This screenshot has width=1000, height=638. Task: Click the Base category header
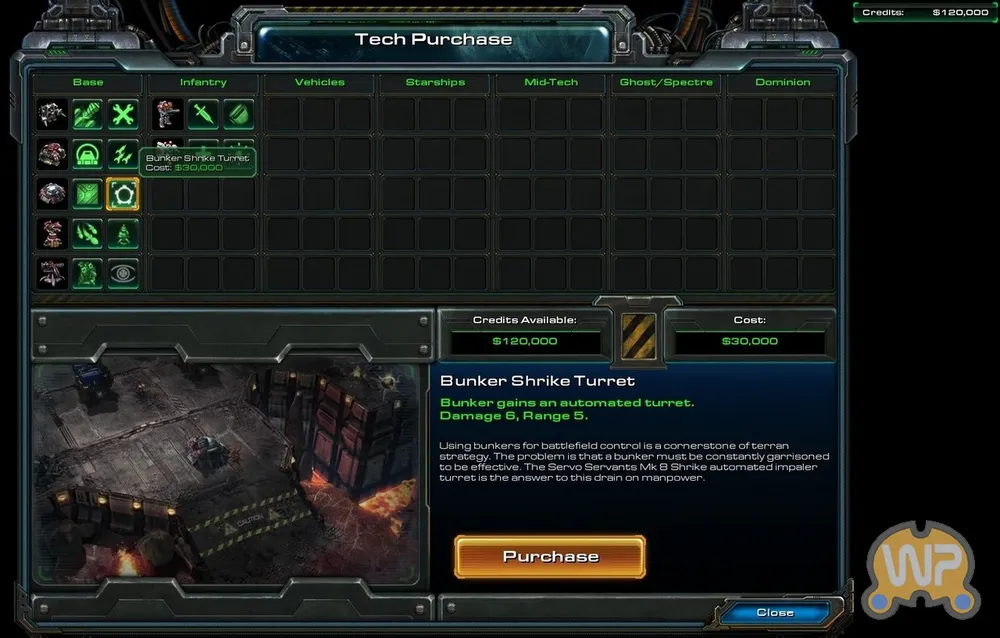coord(88,82)
